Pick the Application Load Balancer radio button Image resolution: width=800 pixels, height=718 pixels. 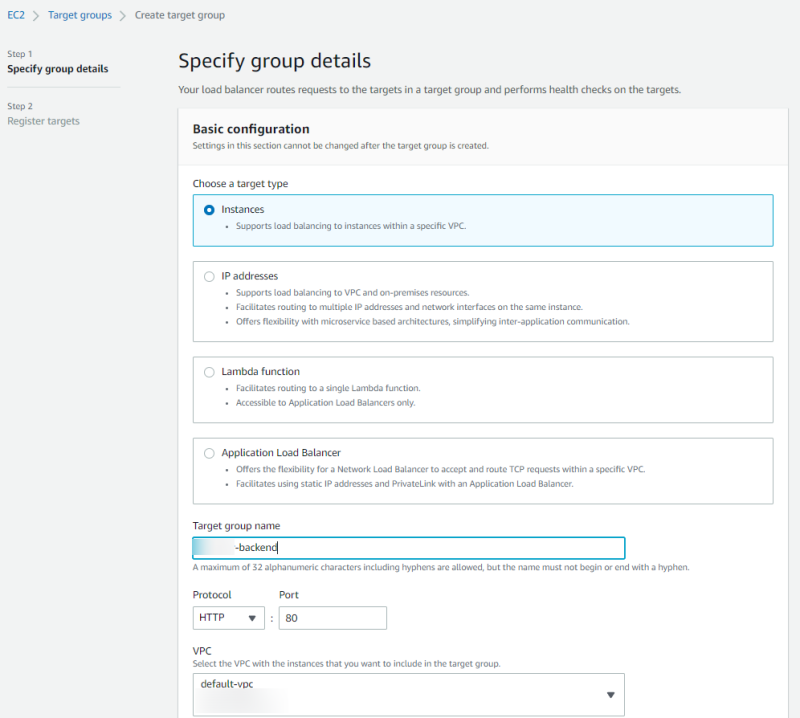209,453
